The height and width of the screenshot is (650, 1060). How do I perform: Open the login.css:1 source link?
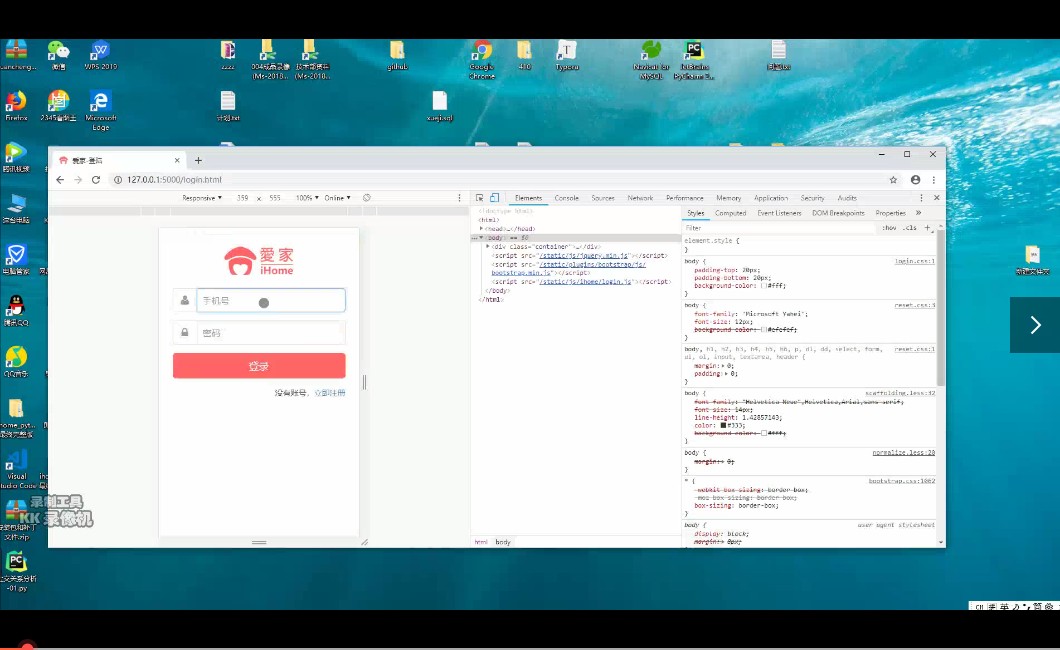915,261
